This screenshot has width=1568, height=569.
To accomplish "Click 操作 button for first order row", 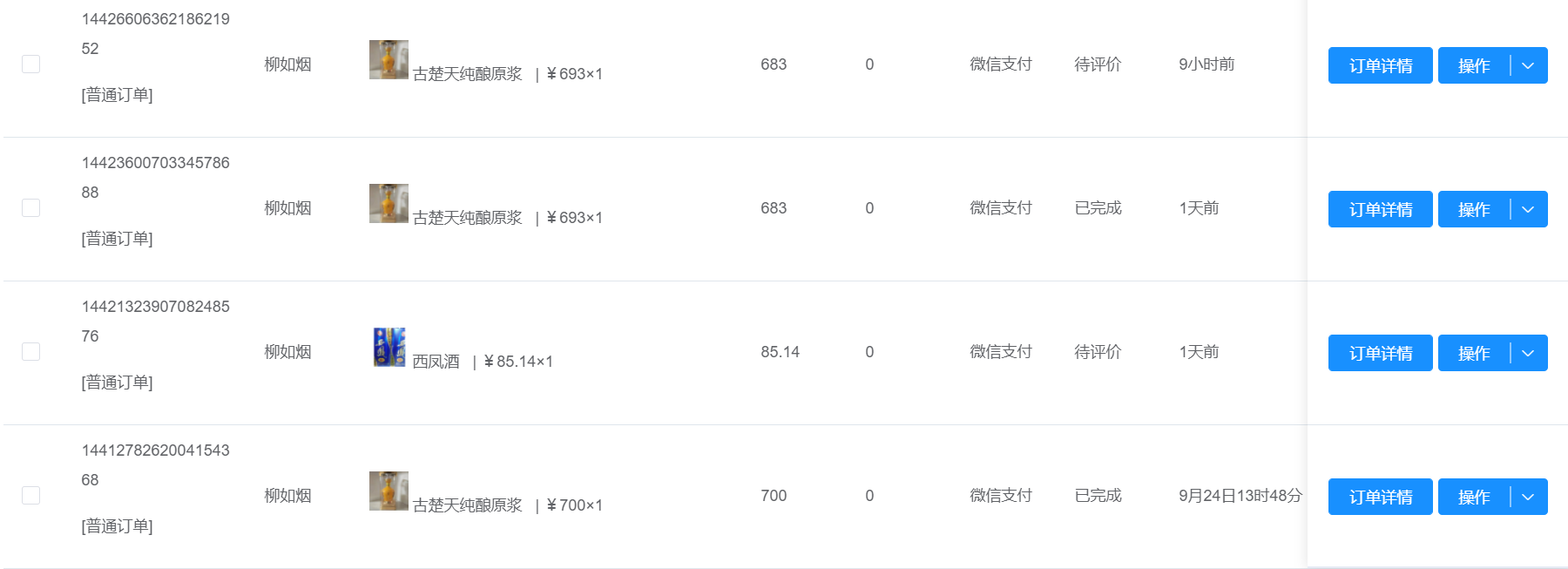I will tap(1474, 65).
